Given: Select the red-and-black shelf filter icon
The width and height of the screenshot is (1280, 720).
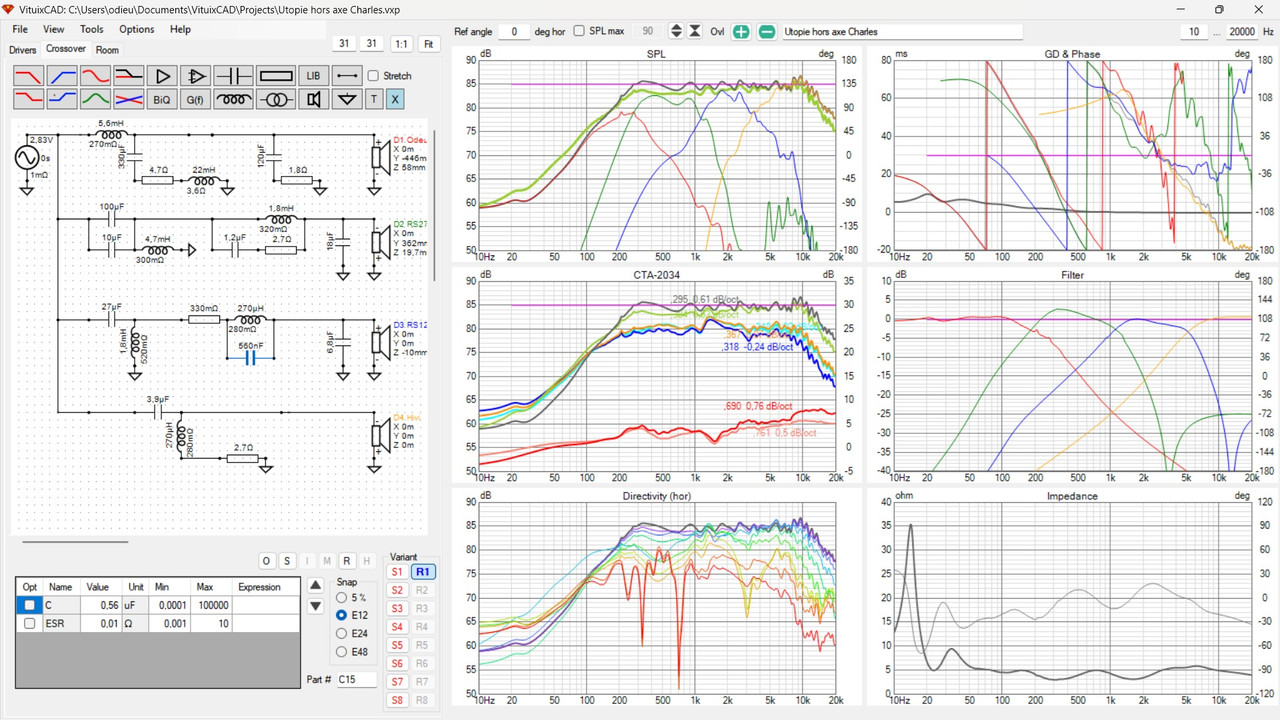Looking at the screenshot, I should tap(129, 75).
